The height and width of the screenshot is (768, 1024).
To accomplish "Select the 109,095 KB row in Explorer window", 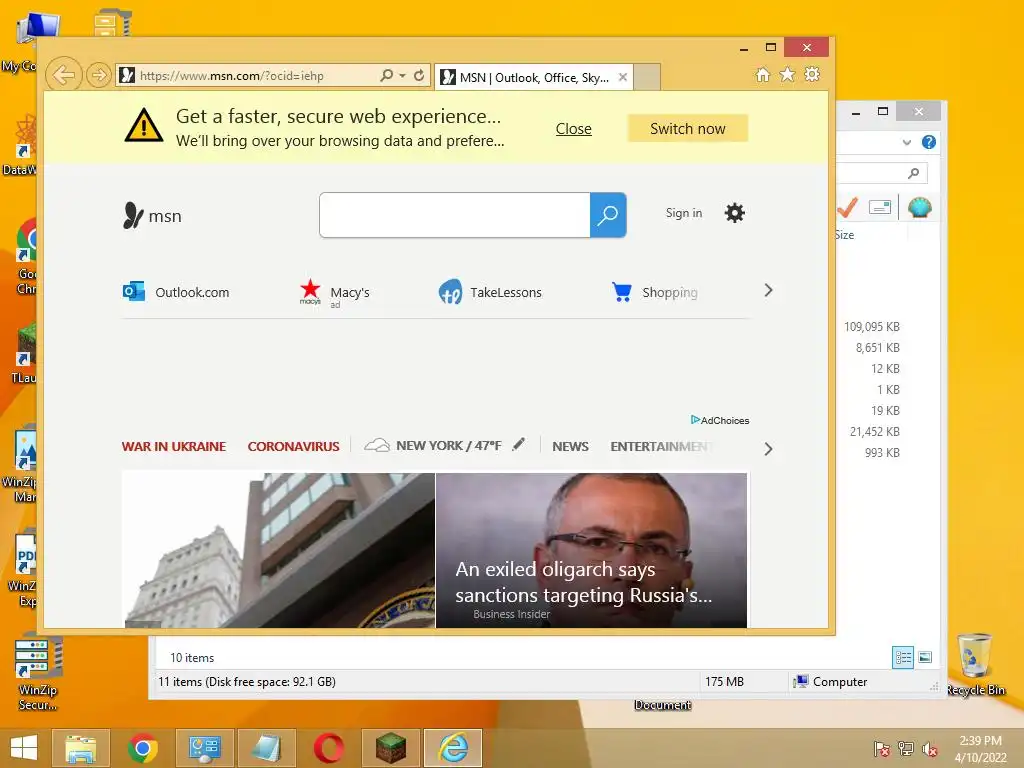I will coord(872,327).
